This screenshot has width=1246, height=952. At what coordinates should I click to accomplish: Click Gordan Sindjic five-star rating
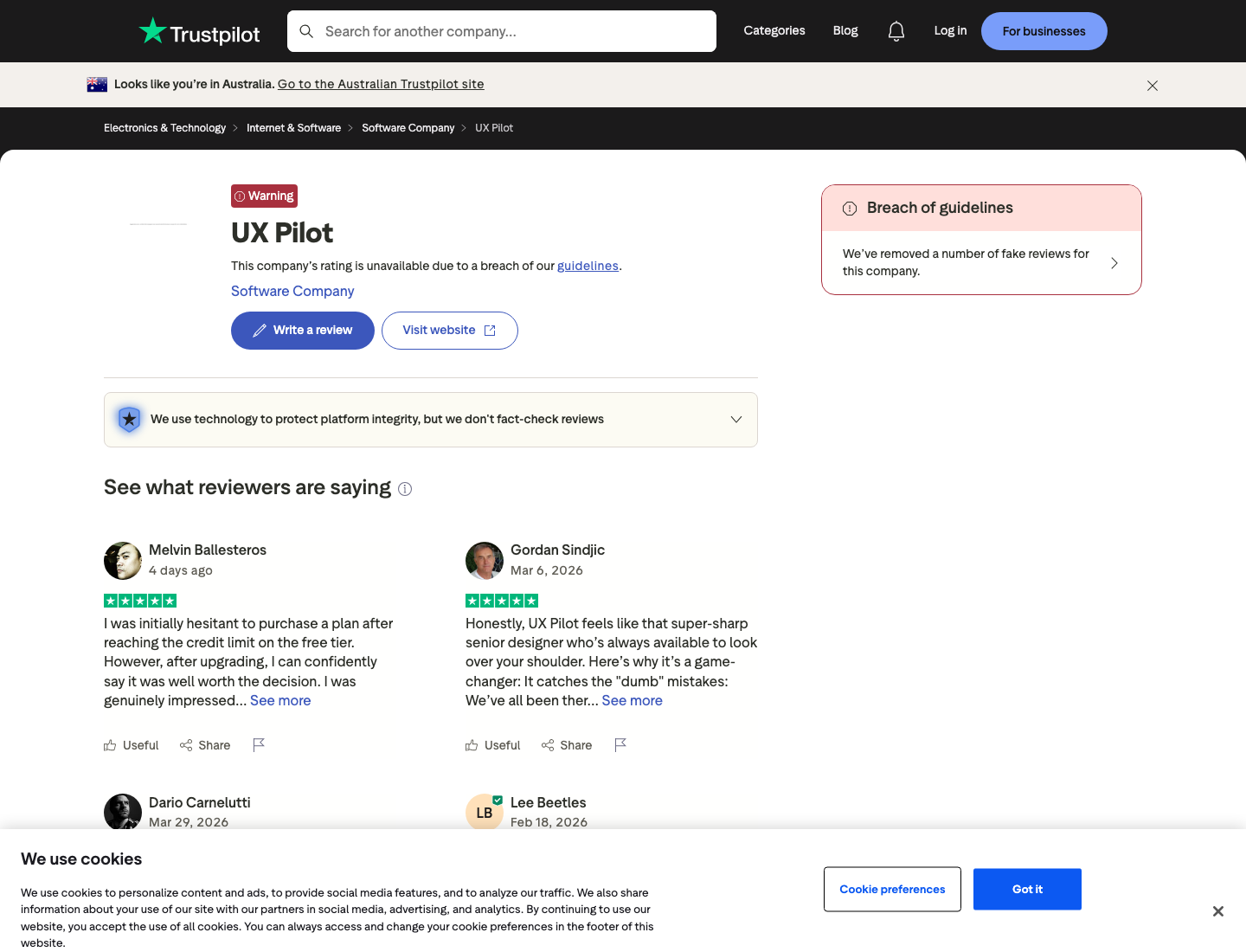click(502, 601)
